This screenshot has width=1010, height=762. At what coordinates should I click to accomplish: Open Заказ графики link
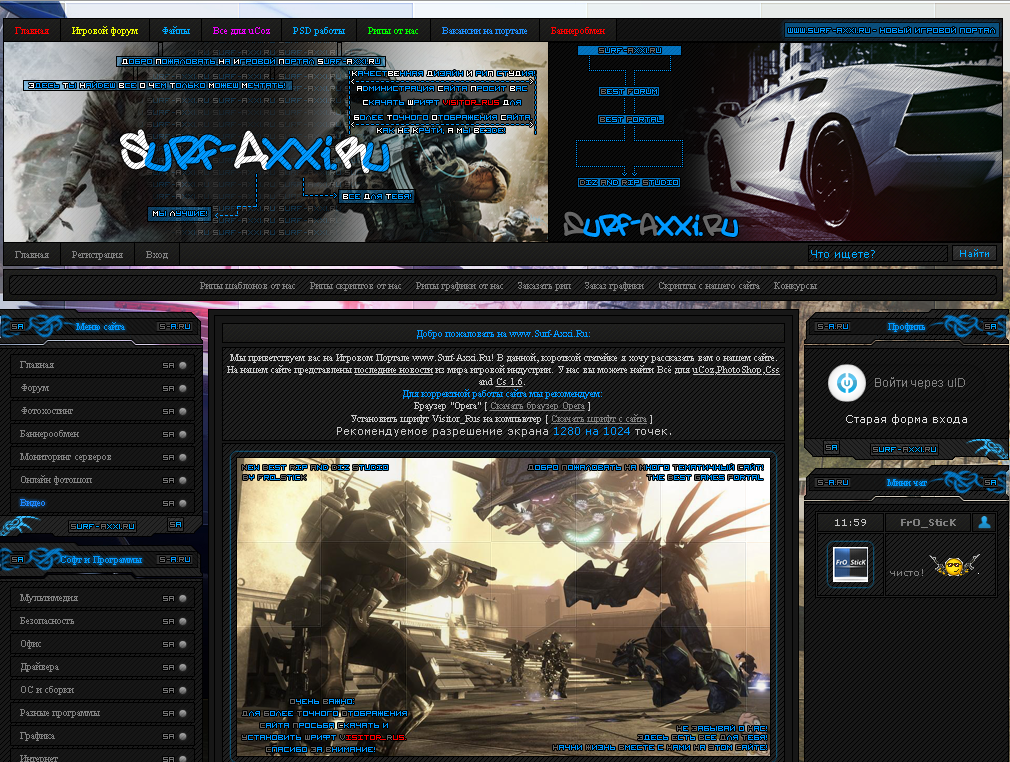614,285
